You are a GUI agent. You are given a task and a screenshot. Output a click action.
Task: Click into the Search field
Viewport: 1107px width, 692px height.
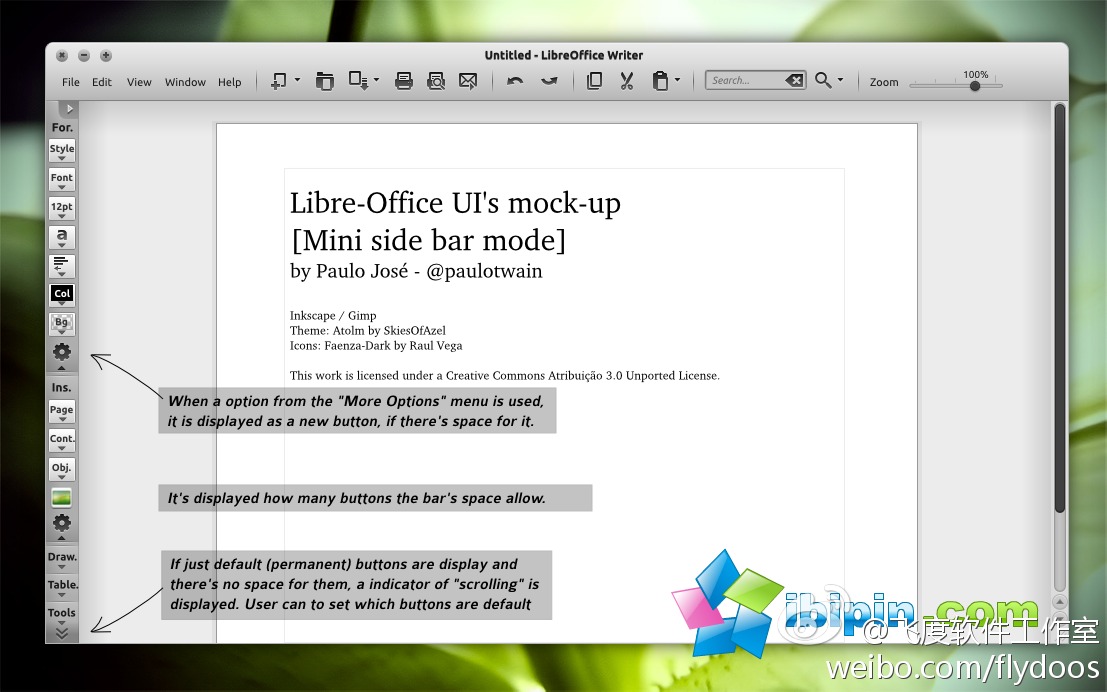point(745,80)
